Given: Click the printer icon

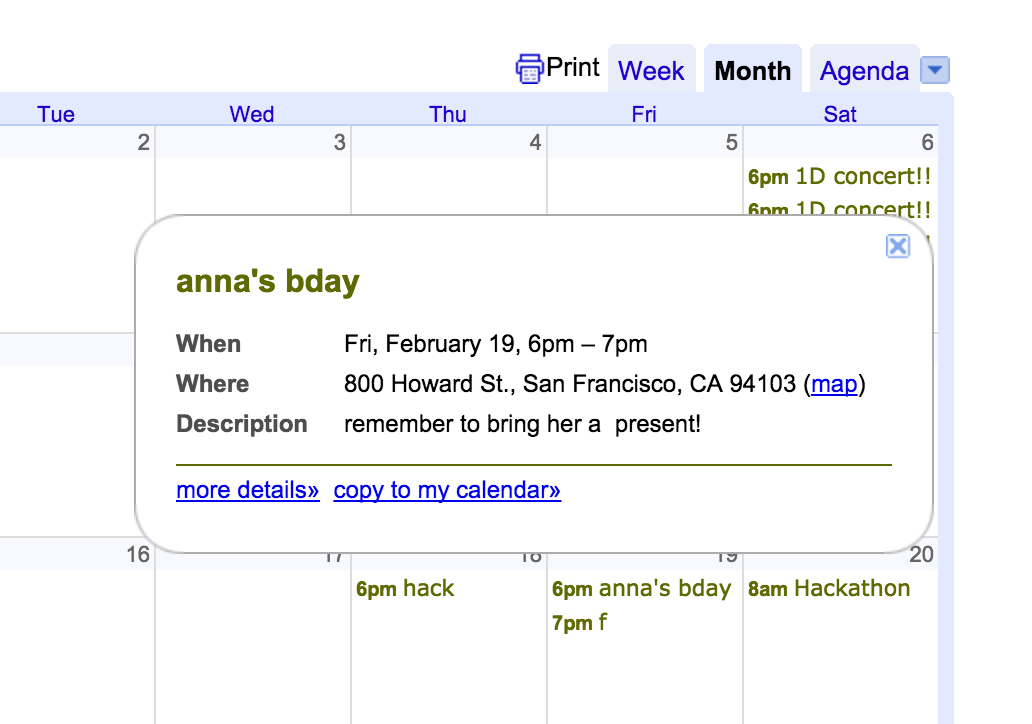Looking at the screenshot, I should click(x=529, y=69).
